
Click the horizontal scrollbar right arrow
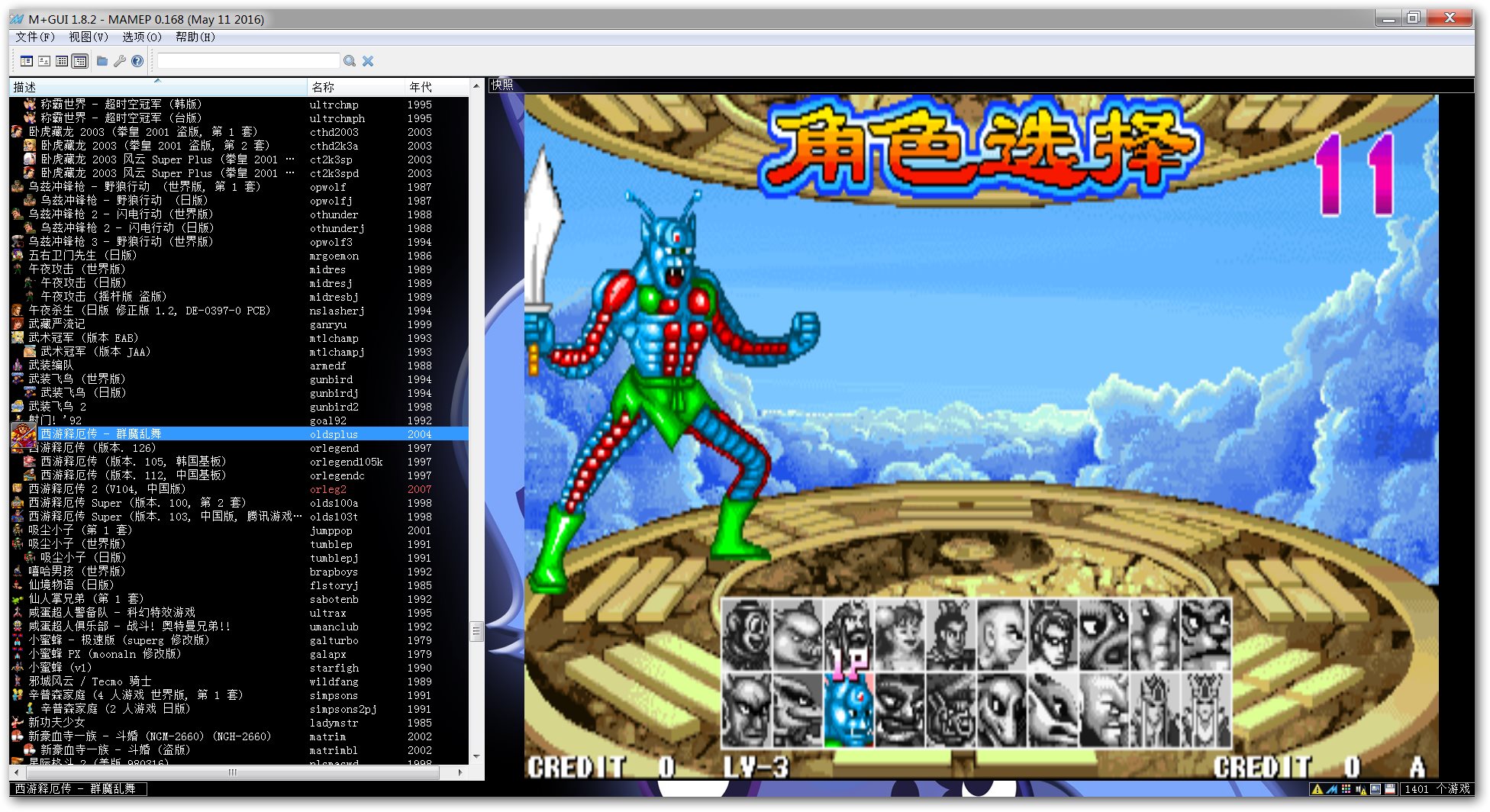(x=460, y=772)
